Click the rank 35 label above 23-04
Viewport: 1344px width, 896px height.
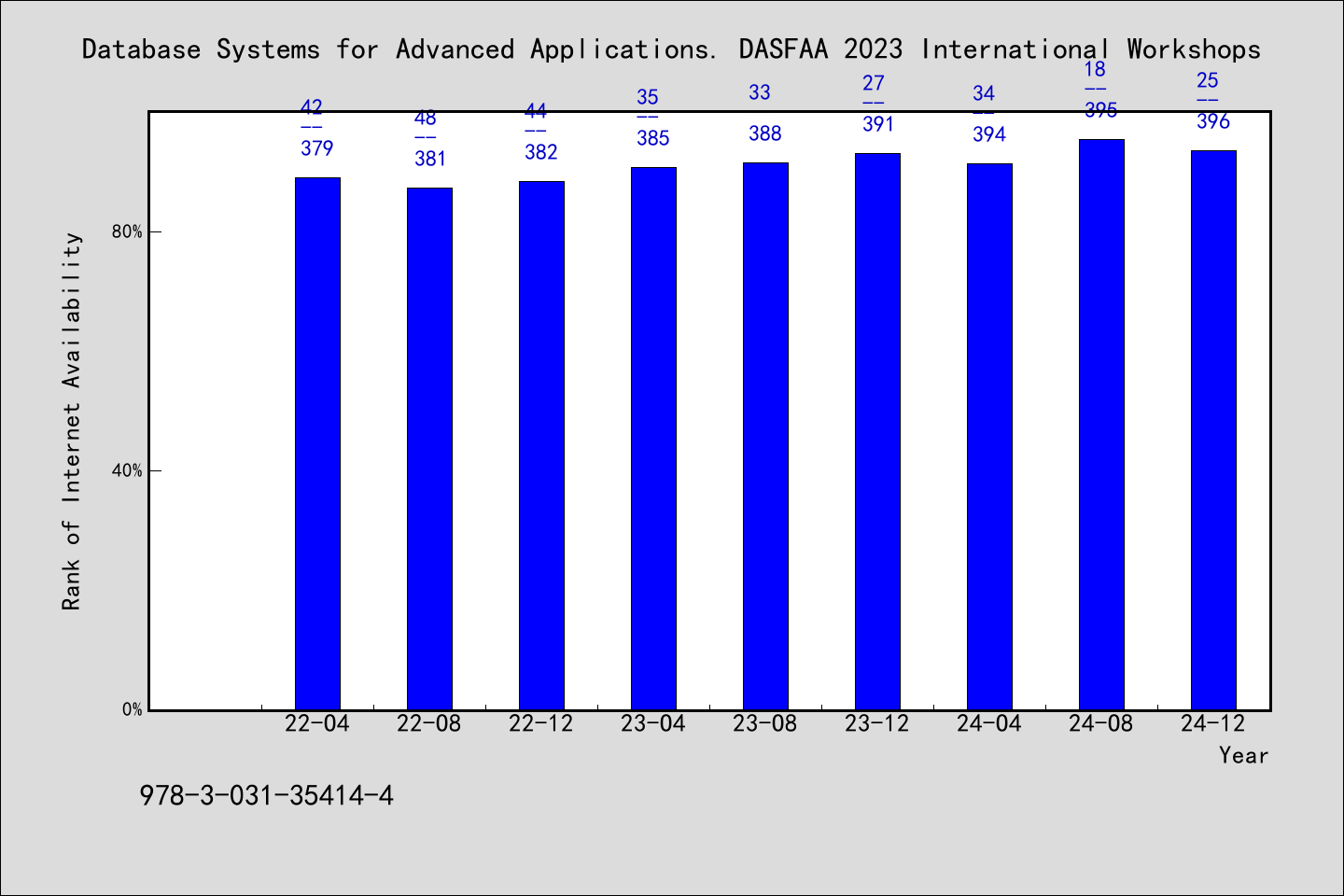pos(648,97)
